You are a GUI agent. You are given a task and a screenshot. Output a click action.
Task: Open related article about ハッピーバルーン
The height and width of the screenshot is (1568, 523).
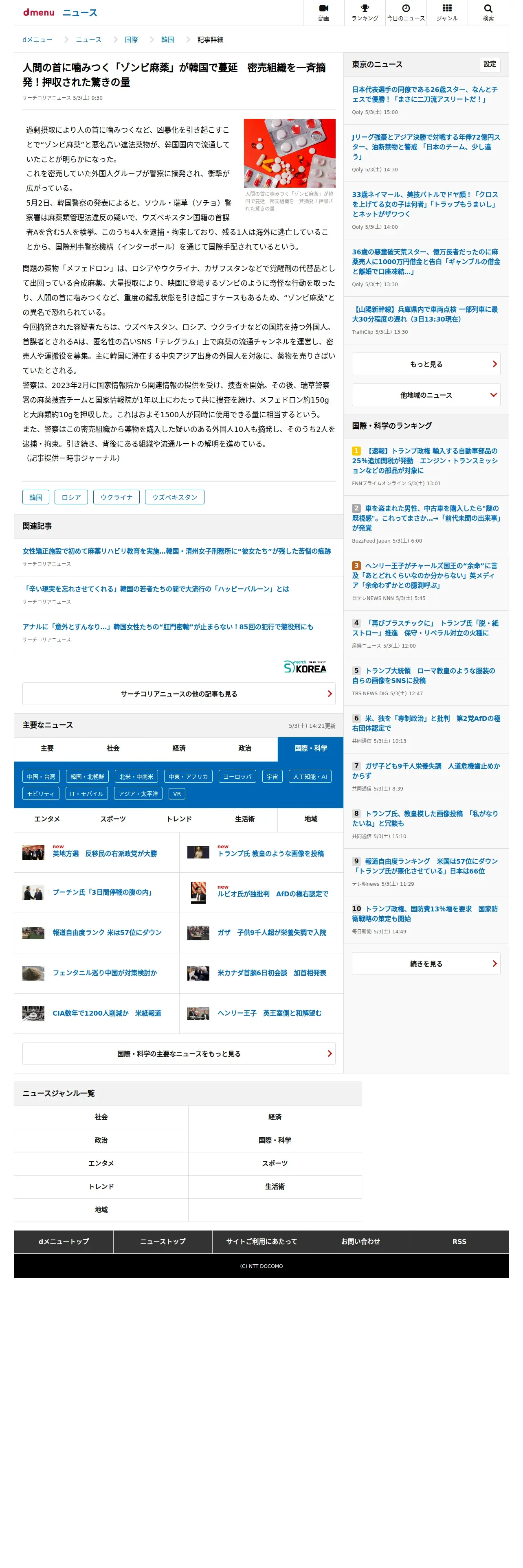(x=156, y=589)
